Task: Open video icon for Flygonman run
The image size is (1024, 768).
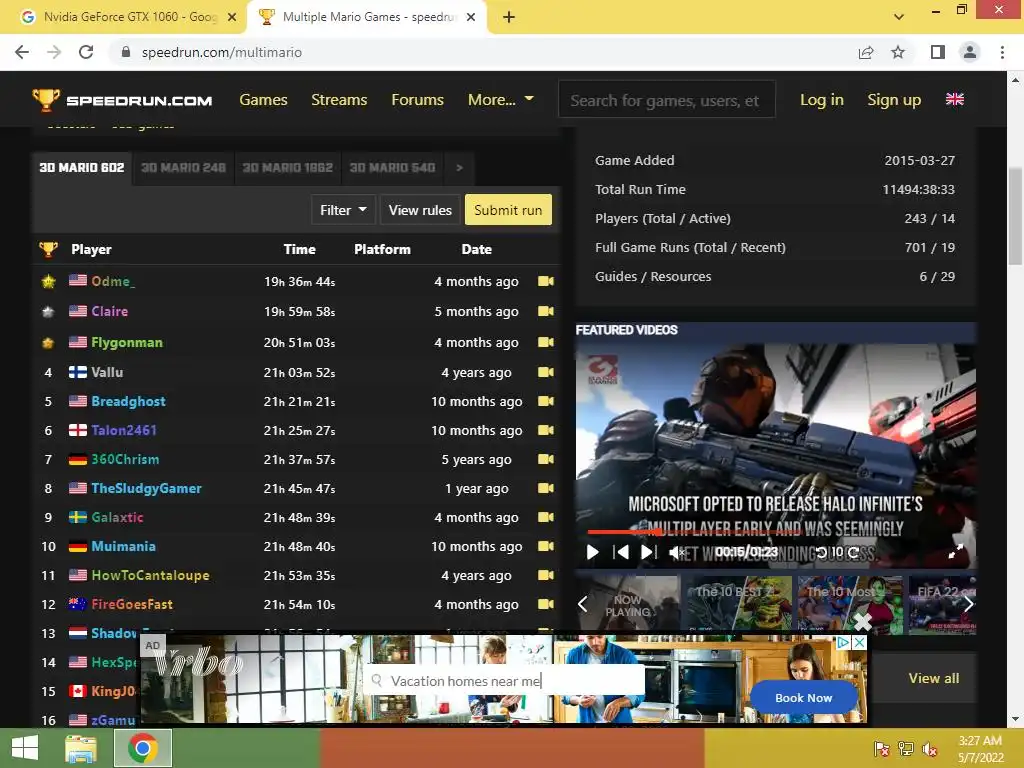Action: [545, 342]
